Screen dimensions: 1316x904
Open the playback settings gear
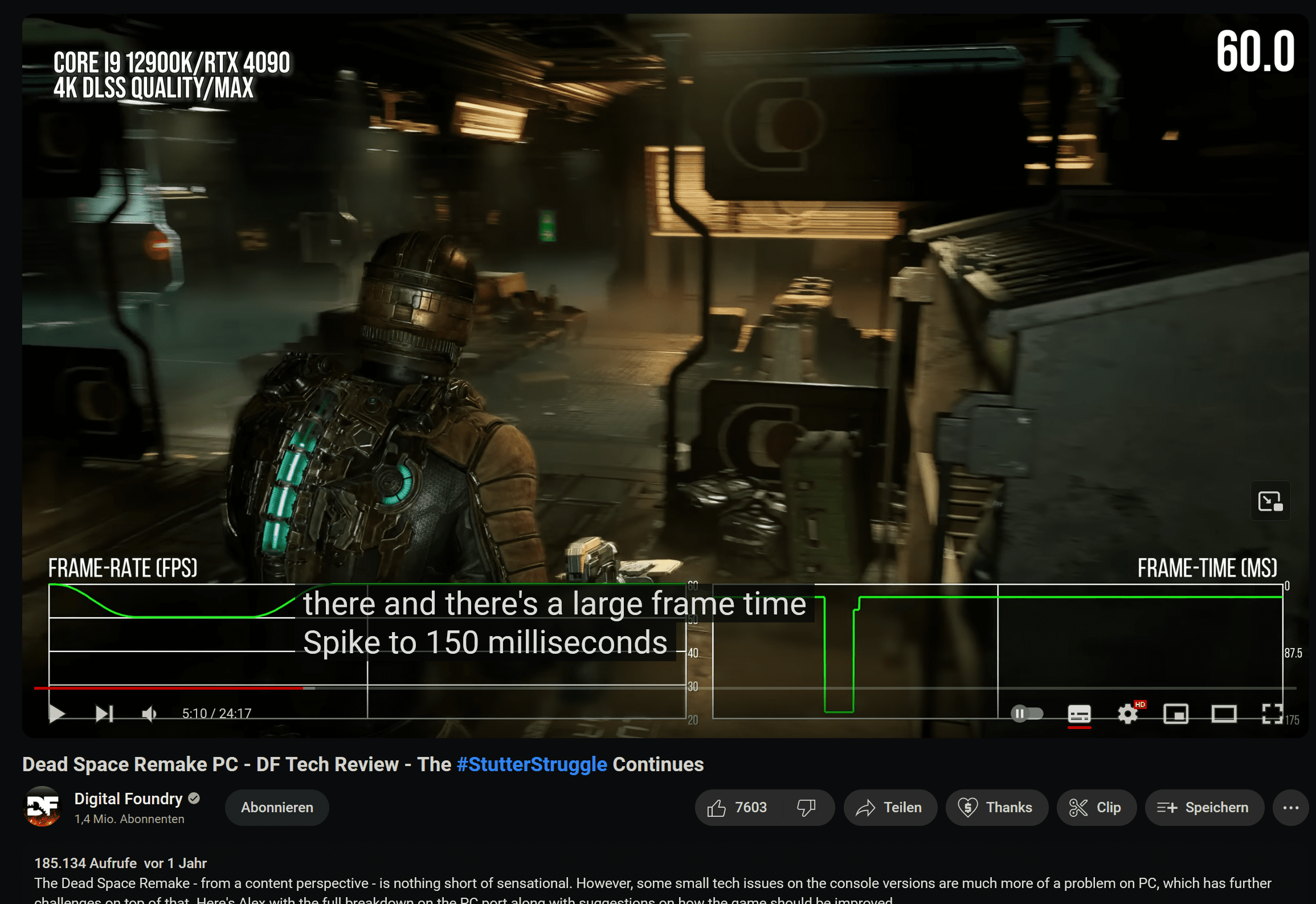(x=1129, y=713)
